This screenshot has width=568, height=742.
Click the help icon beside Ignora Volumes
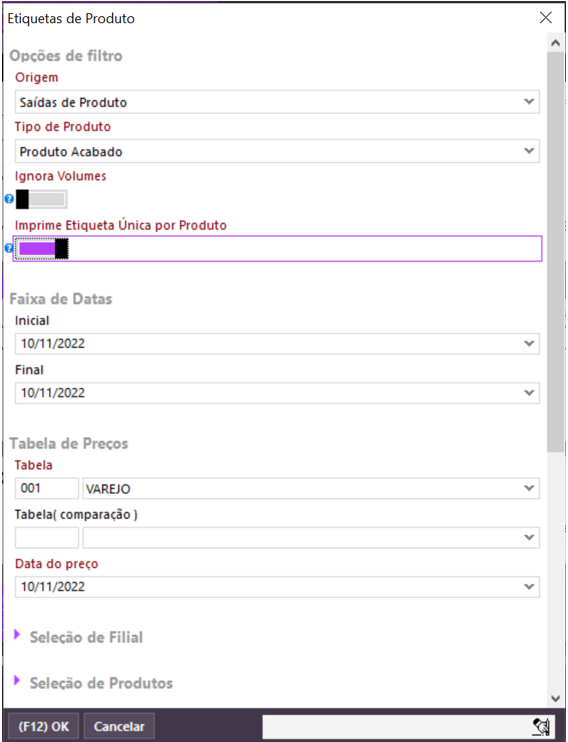(9, 199)
